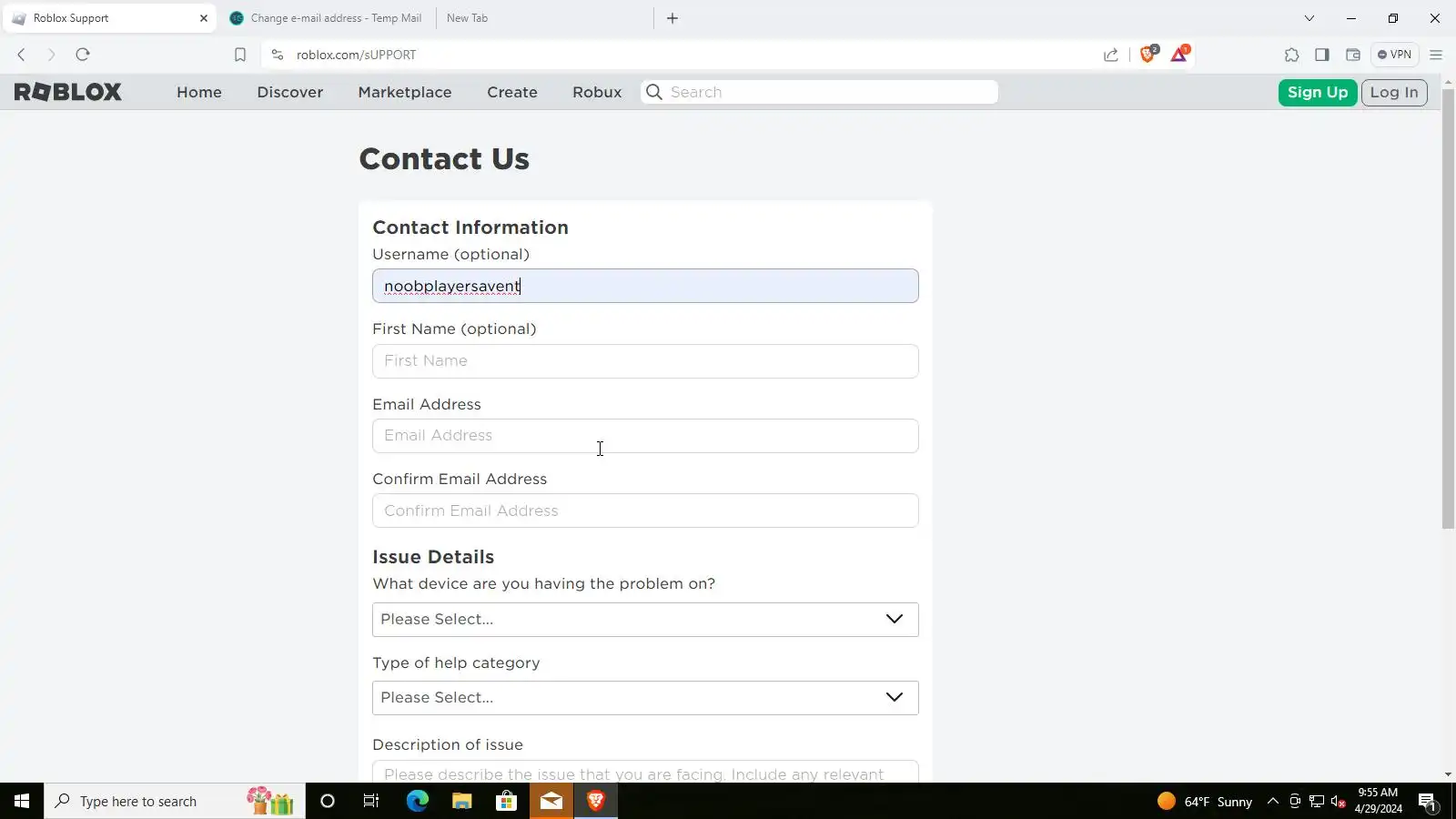
Task: Open the Discover navigation link
Action: pyautogui.click(x=290, y=92)
